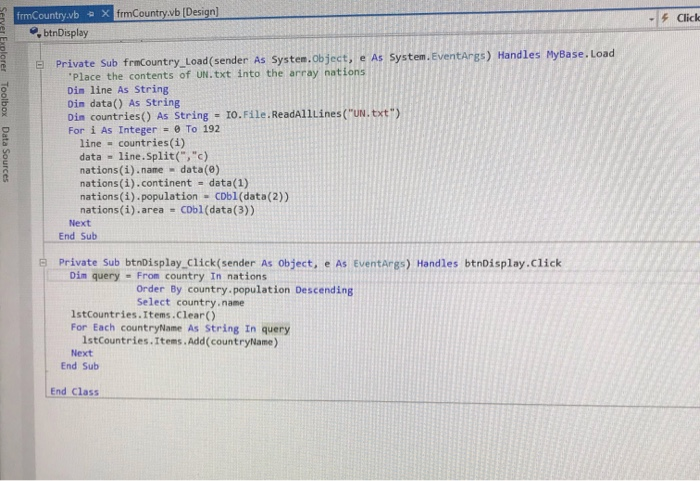The height and width of the screenshot is (481, 700).
Task: Open the Click event dropdown
Action: click(x=688, y=18)
